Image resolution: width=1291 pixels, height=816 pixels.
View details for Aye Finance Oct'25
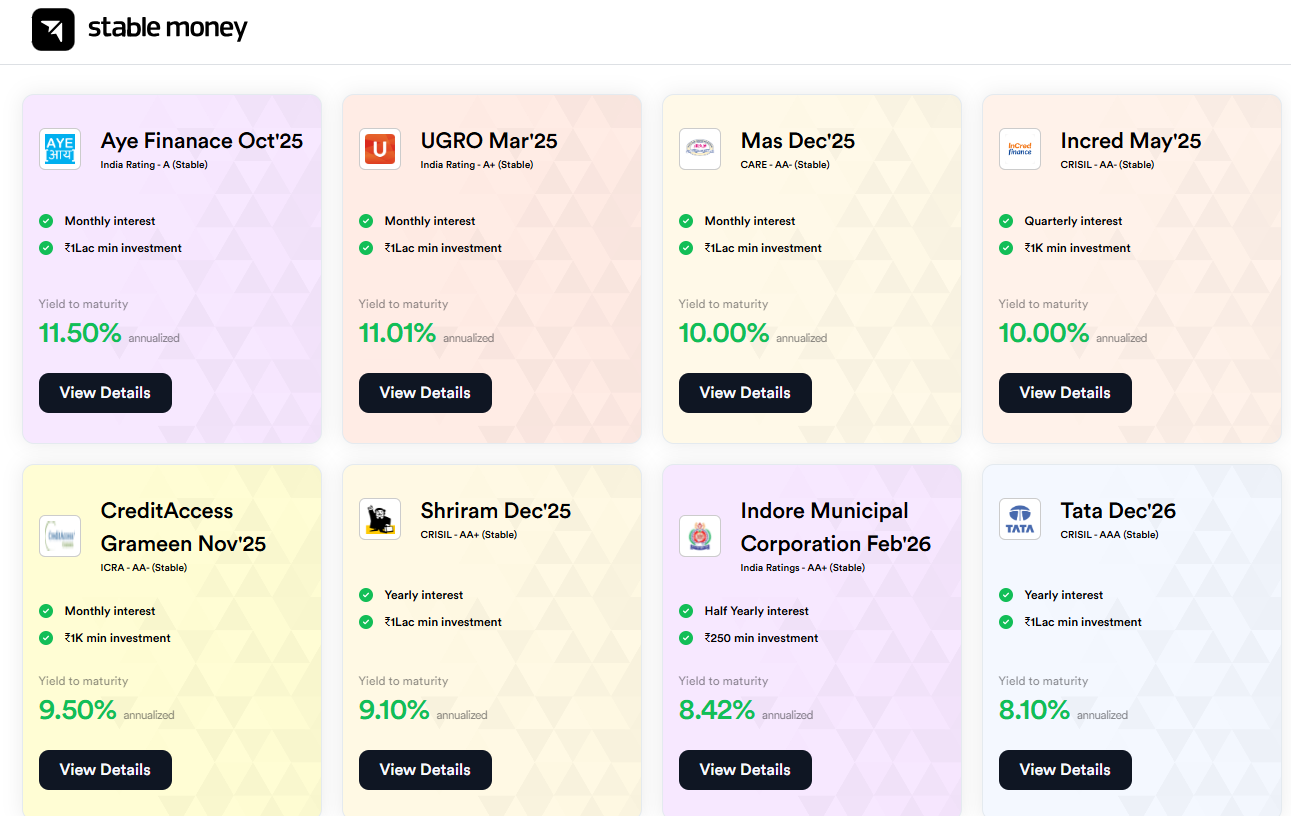(x=105, y=393)
